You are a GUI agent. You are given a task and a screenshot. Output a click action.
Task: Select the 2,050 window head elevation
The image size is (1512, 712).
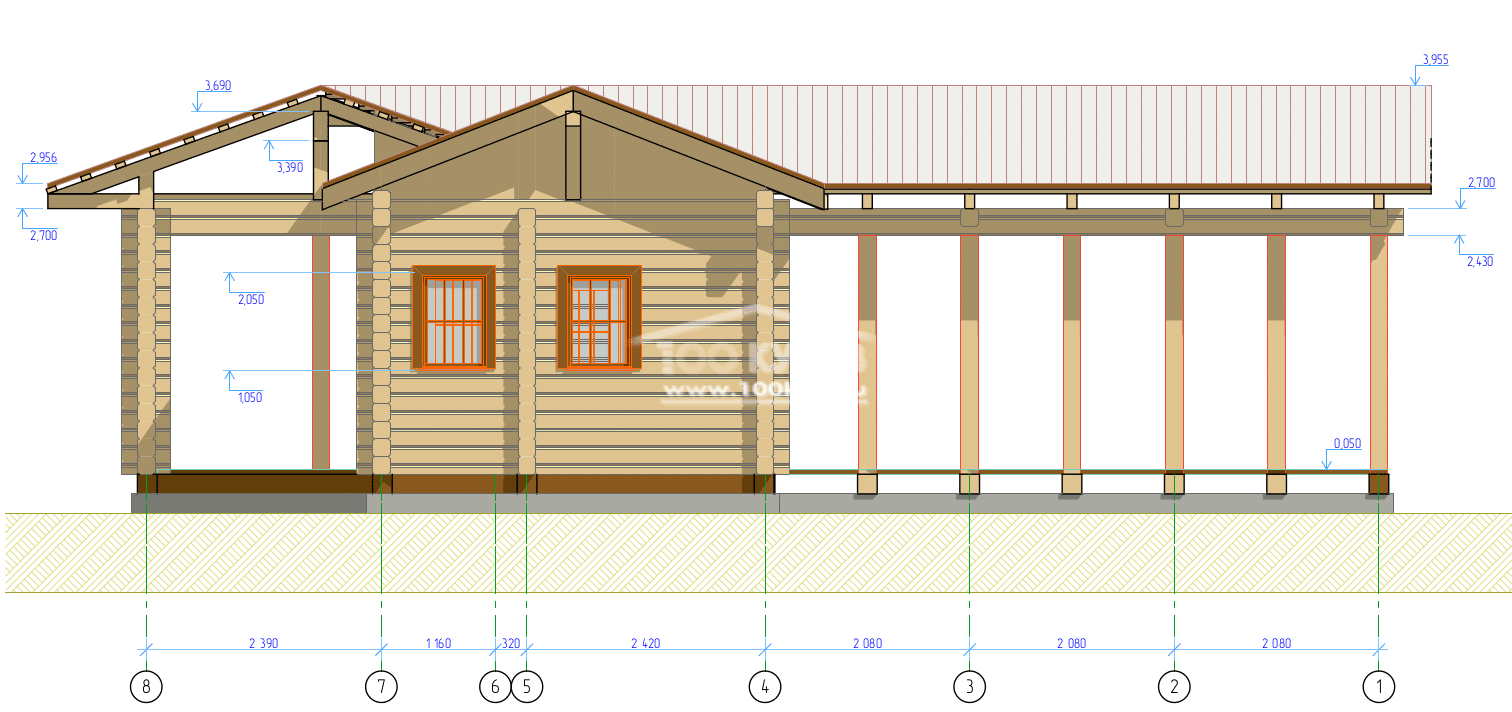(250, 299)
